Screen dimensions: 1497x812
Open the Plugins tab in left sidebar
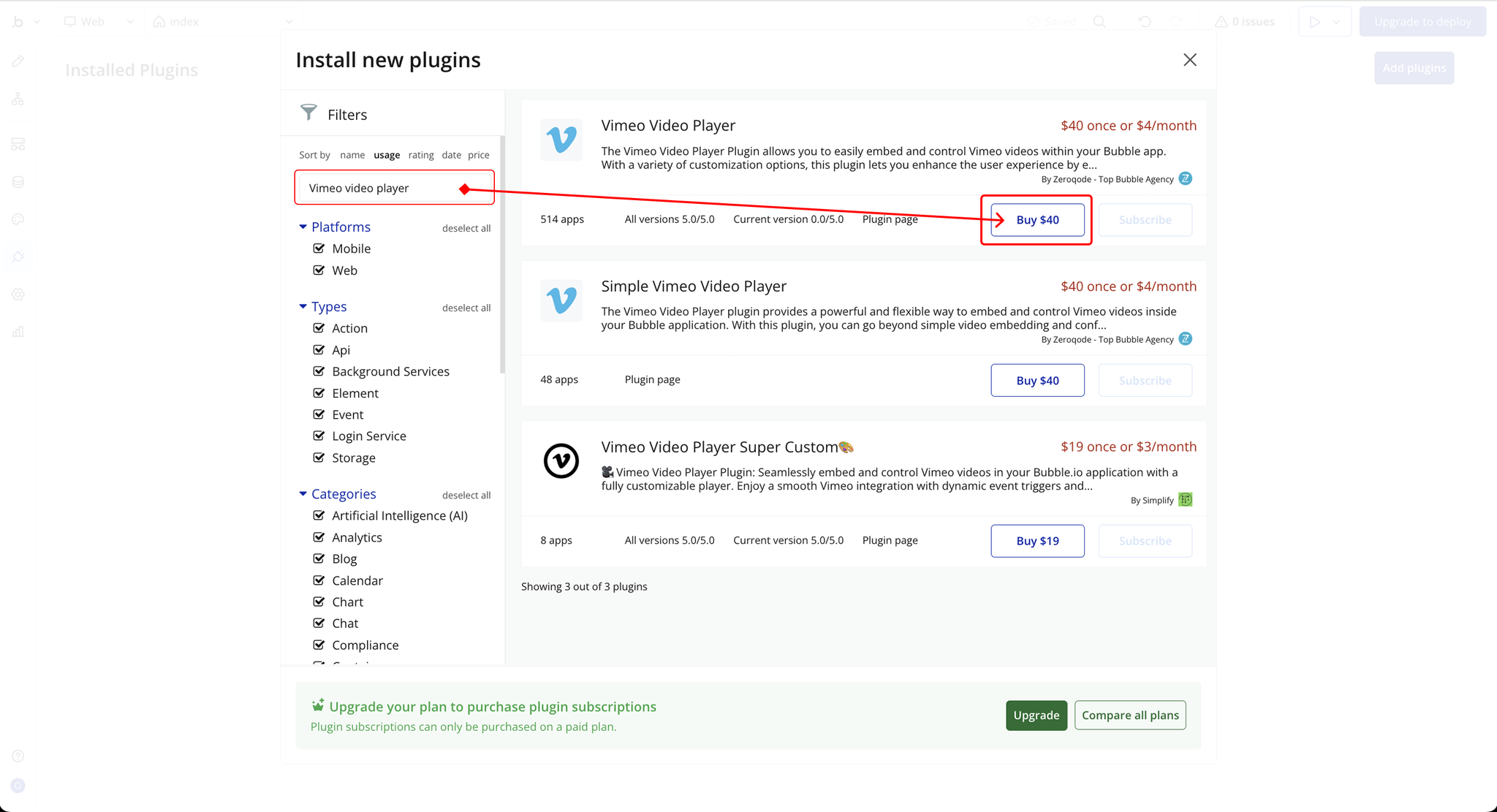[18, 257]
